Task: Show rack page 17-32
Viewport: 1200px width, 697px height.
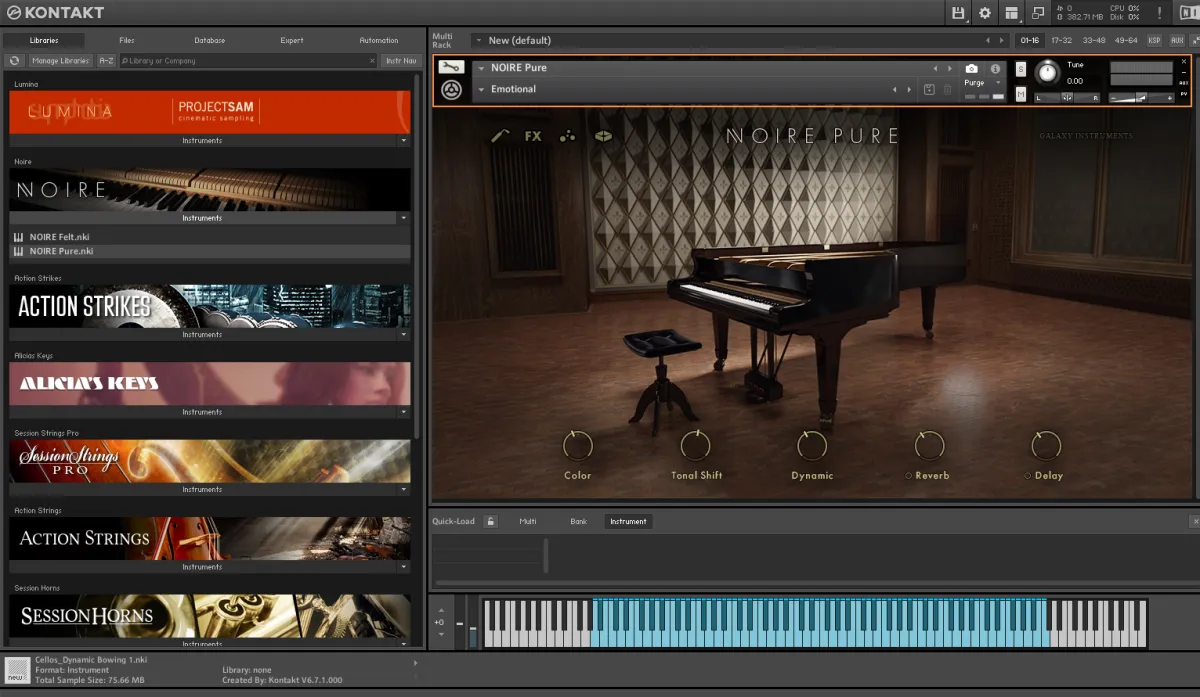Action: (x=1062, y=40)
